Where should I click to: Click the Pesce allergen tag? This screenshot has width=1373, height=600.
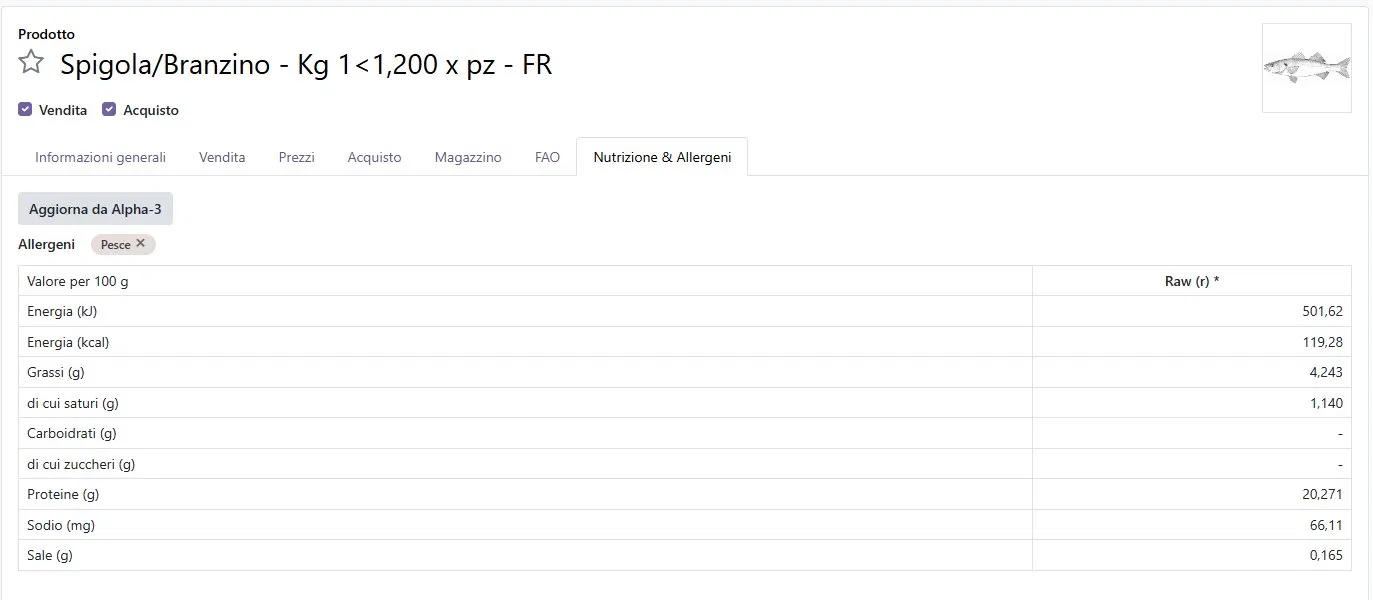(x=115, y=244)
